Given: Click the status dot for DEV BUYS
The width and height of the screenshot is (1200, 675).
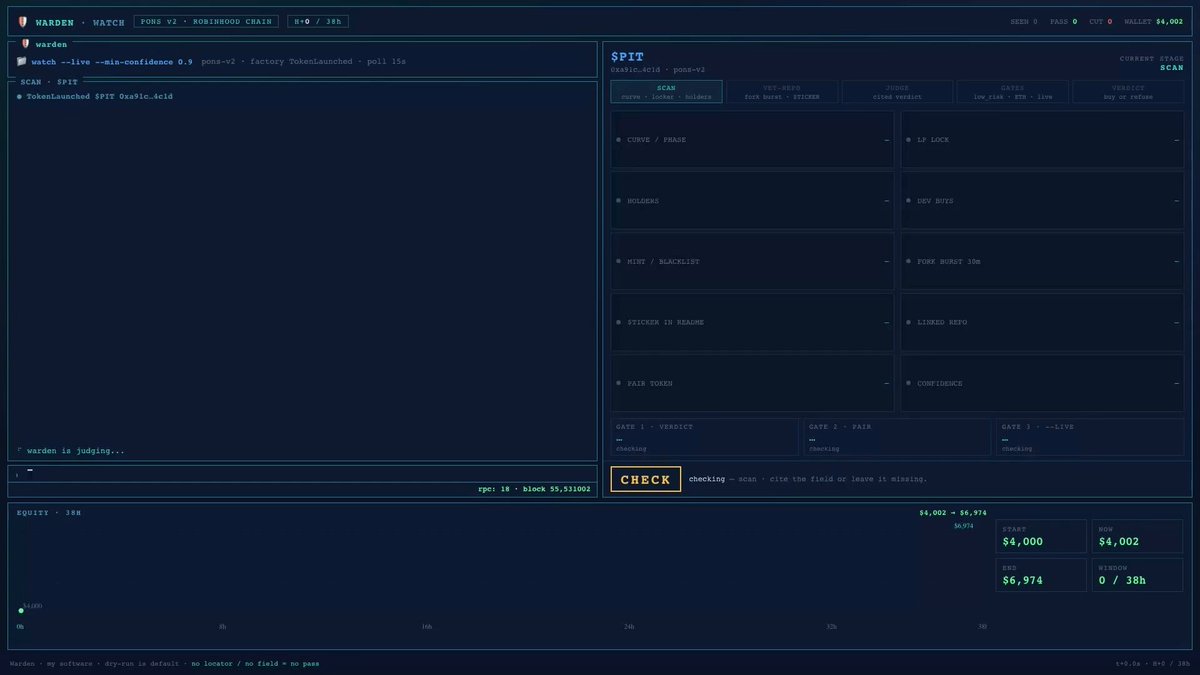Looking at the screenshot, I should [908, 201].
